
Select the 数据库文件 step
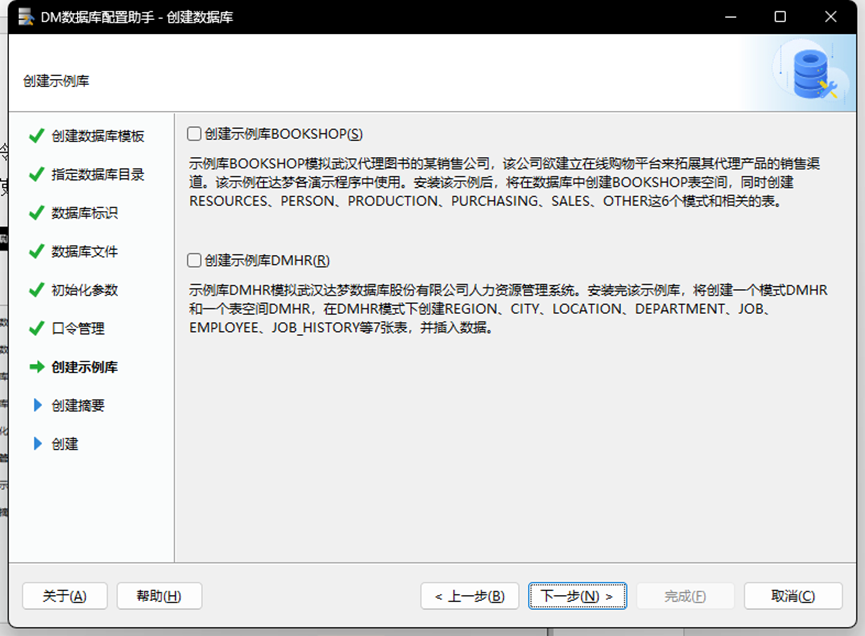[84, 252]
